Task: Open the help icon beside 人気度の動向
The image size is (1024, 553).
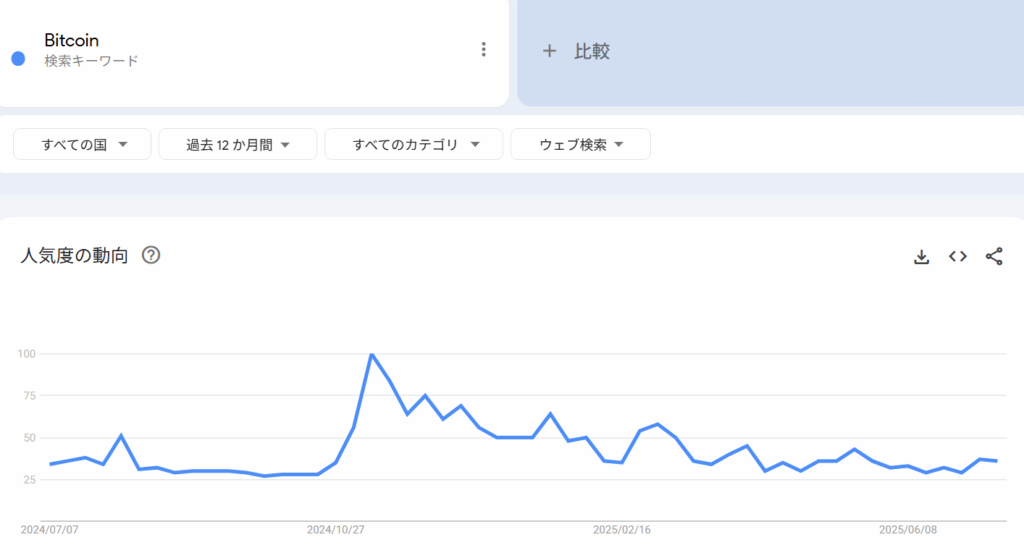Action: point(151,255)
